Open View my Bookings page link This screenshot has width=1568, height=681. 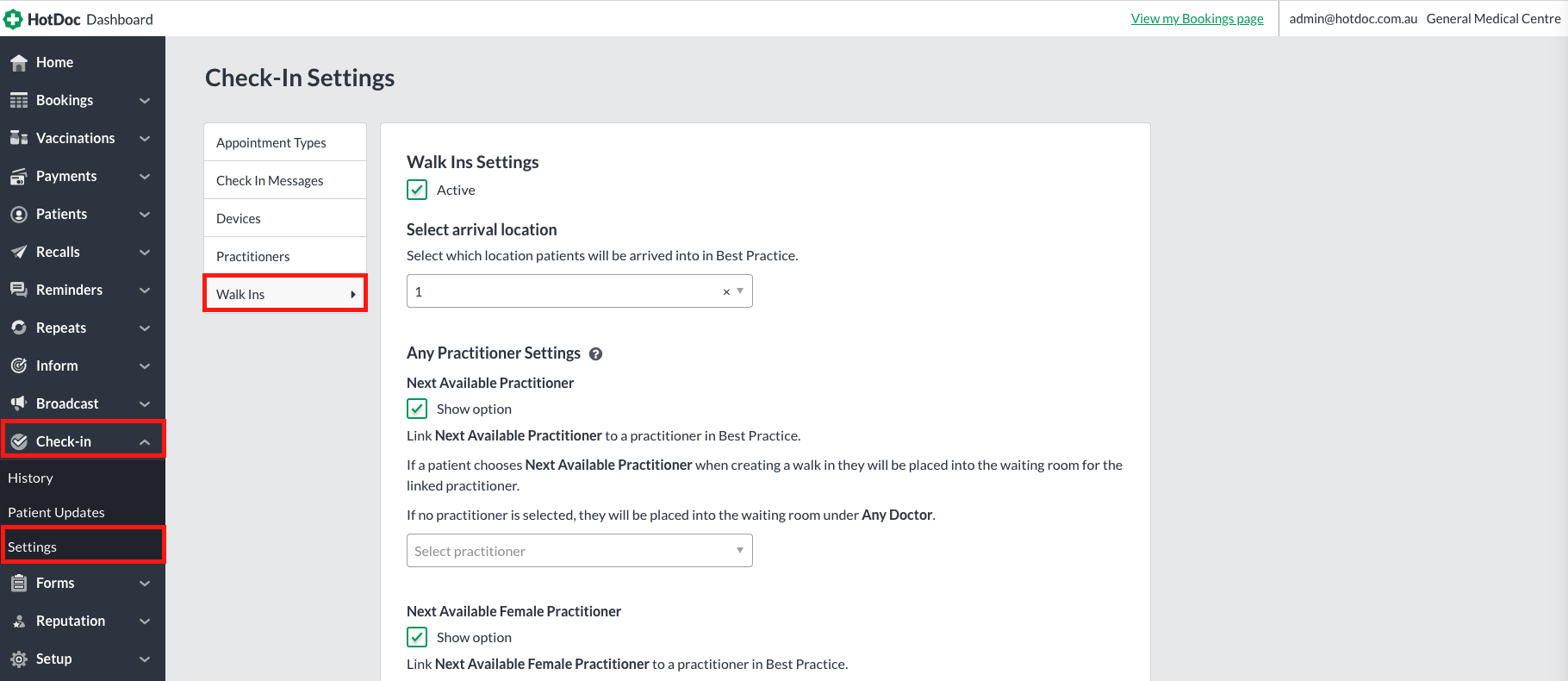(1198, 19)
